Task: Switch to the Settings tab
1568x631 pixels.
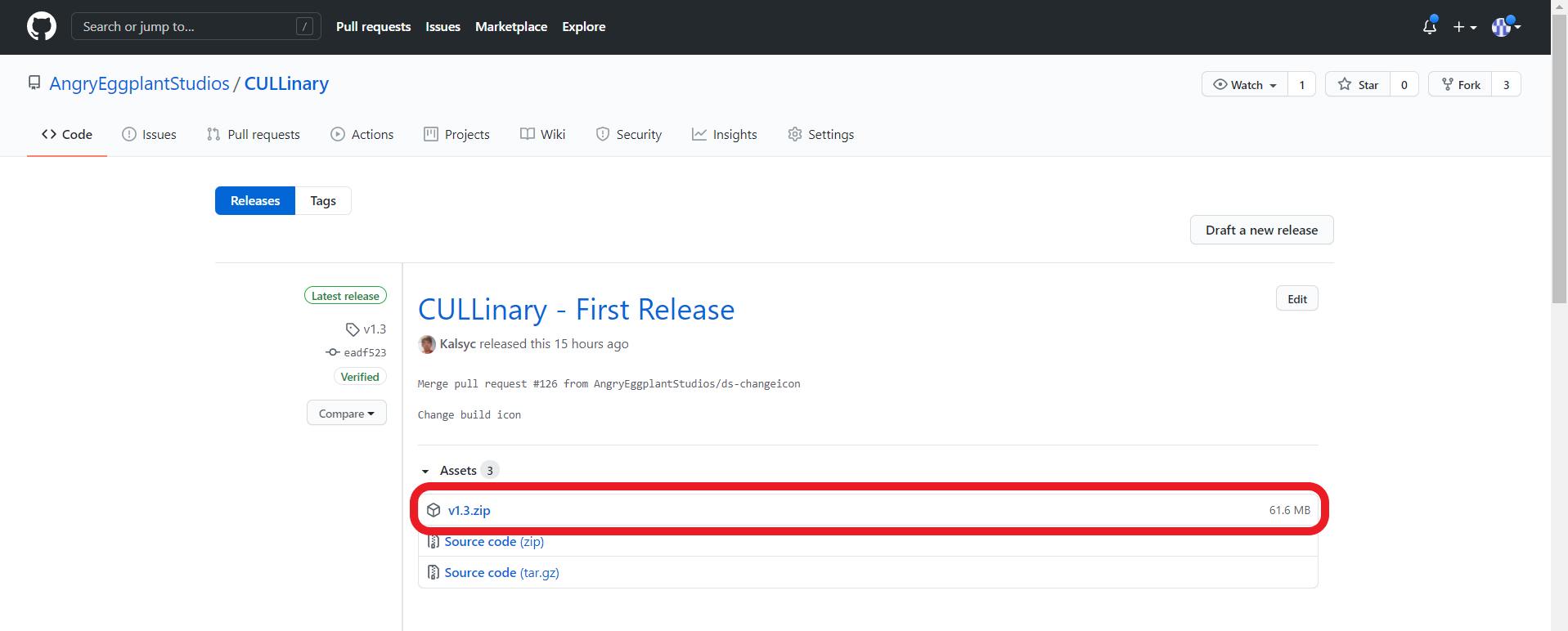Action: coord(821,134)
